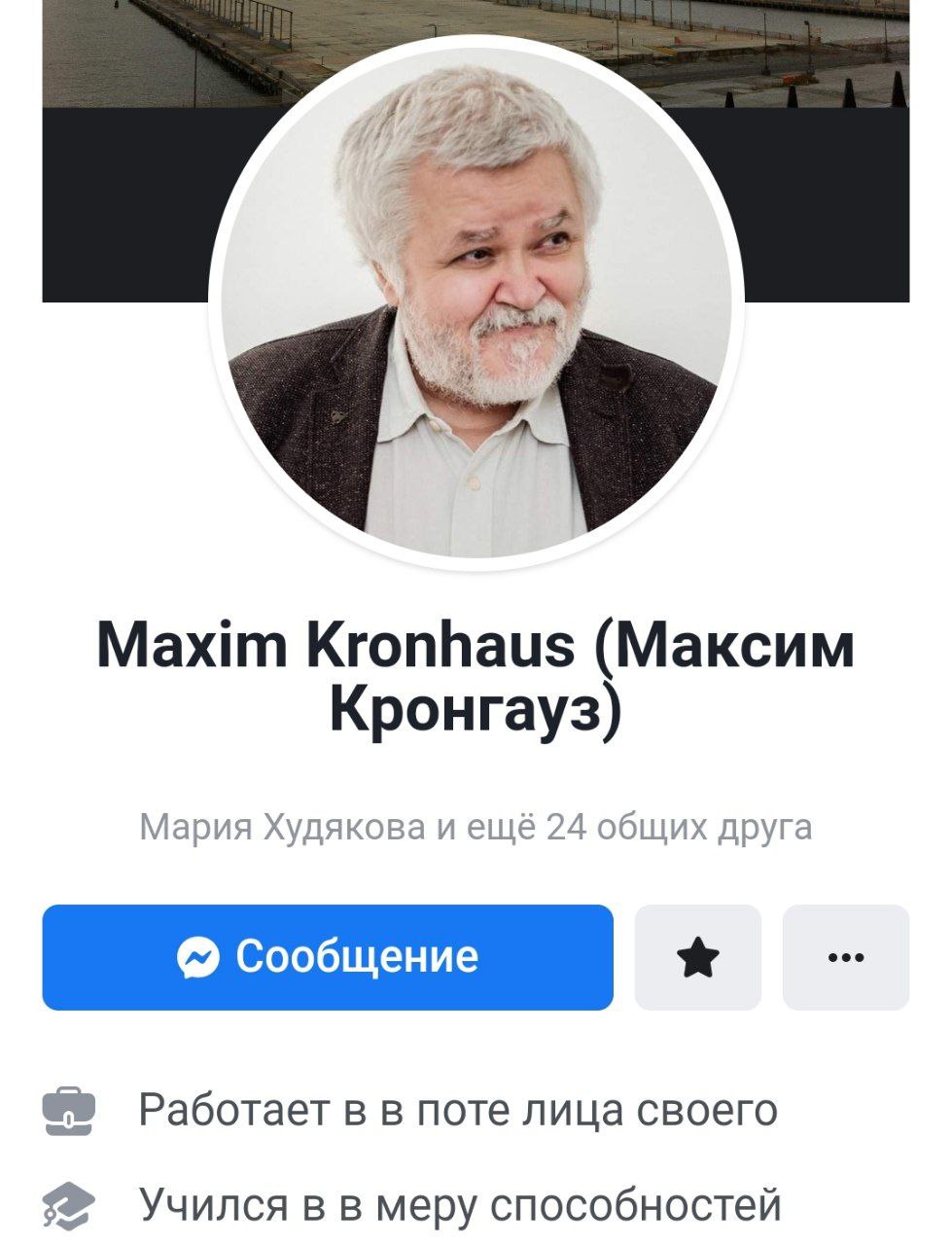The height and width of the screenshot is (1245, 952).
Task: Click the Кронгауз Cyrillic name line
Action: (x=475, y=708)
